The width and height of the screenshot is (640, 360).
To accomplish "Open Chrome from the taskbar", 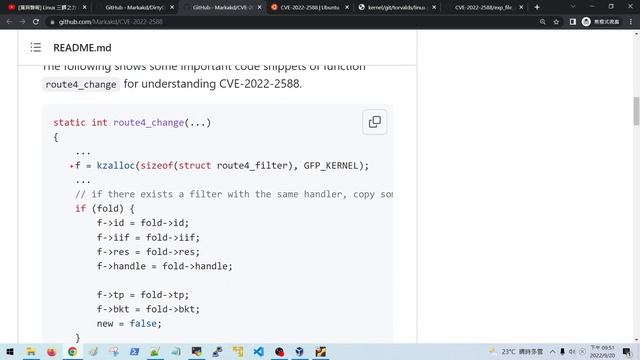I will point(72,351).
